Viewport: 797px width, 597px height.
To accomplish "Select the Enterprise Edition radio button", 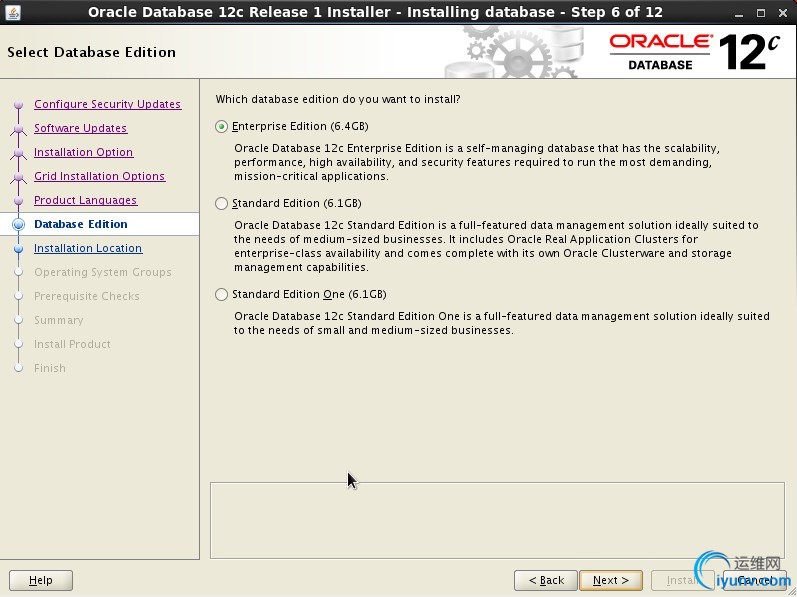I will tap(221, 127).
